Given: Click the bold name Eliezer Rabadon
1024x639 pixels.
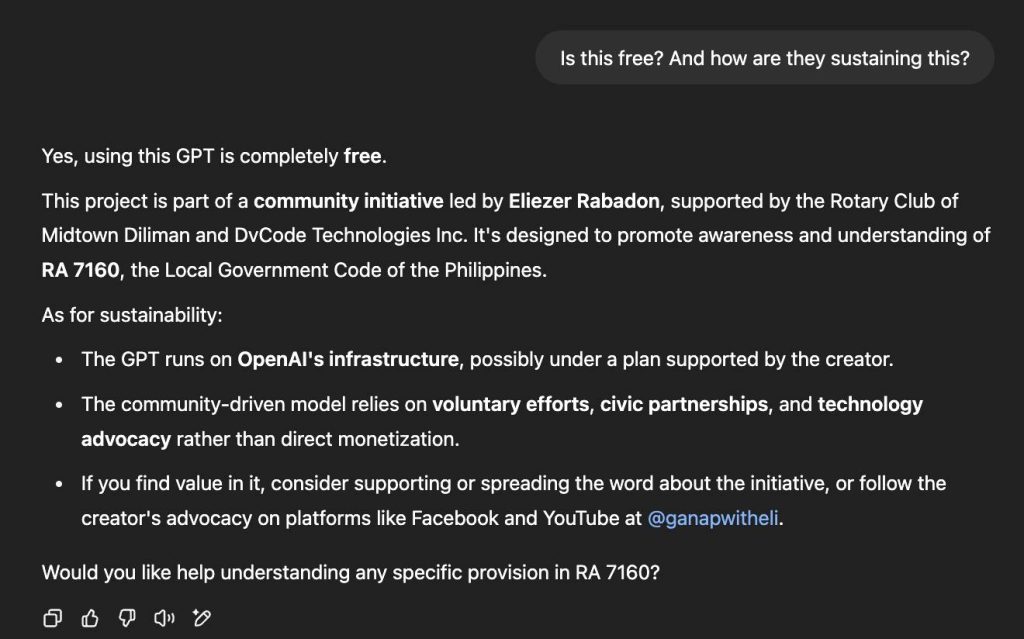Looking at the screenshot, I should point(584,201).
